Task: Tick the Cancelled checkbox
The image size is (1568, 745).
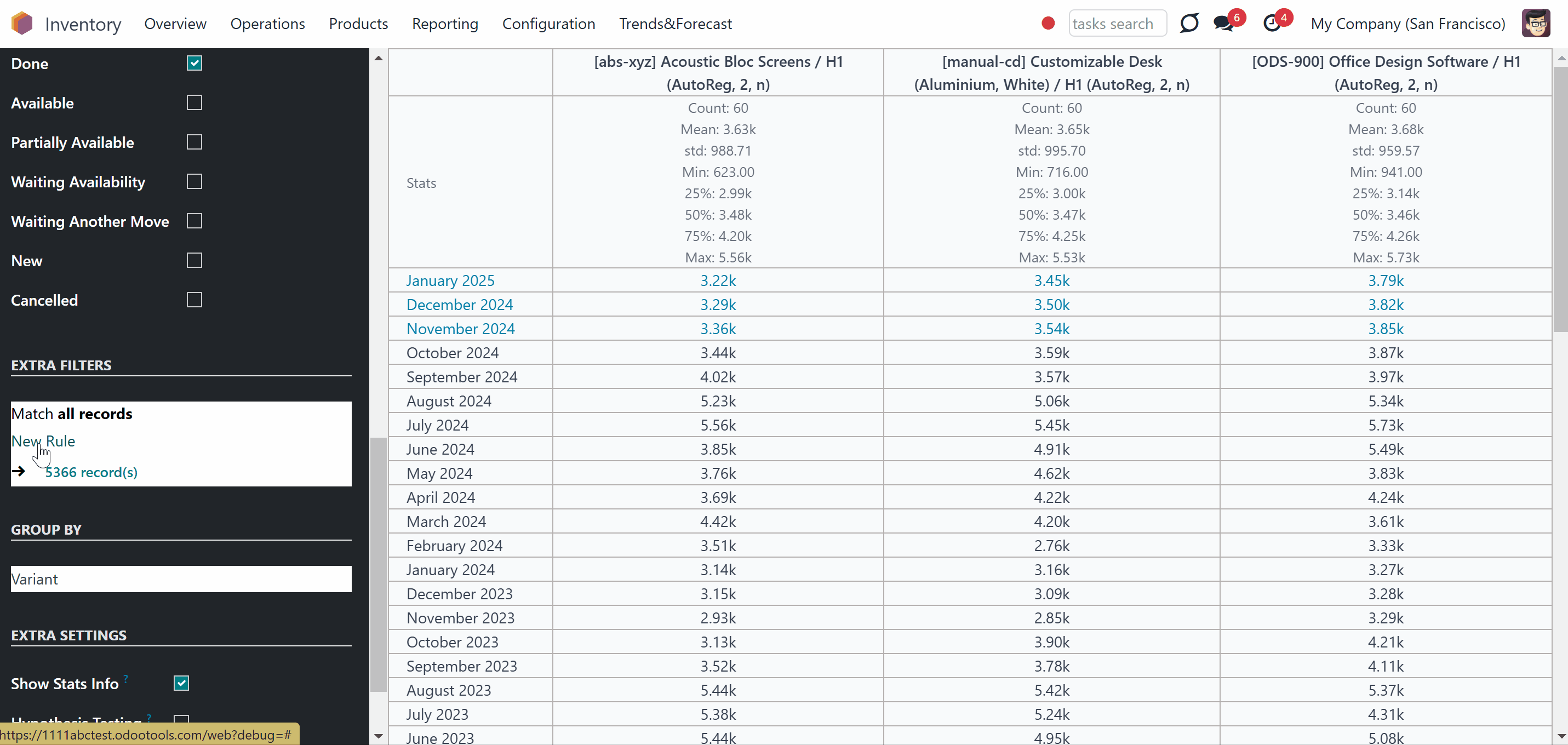Action: click(194, 300)
